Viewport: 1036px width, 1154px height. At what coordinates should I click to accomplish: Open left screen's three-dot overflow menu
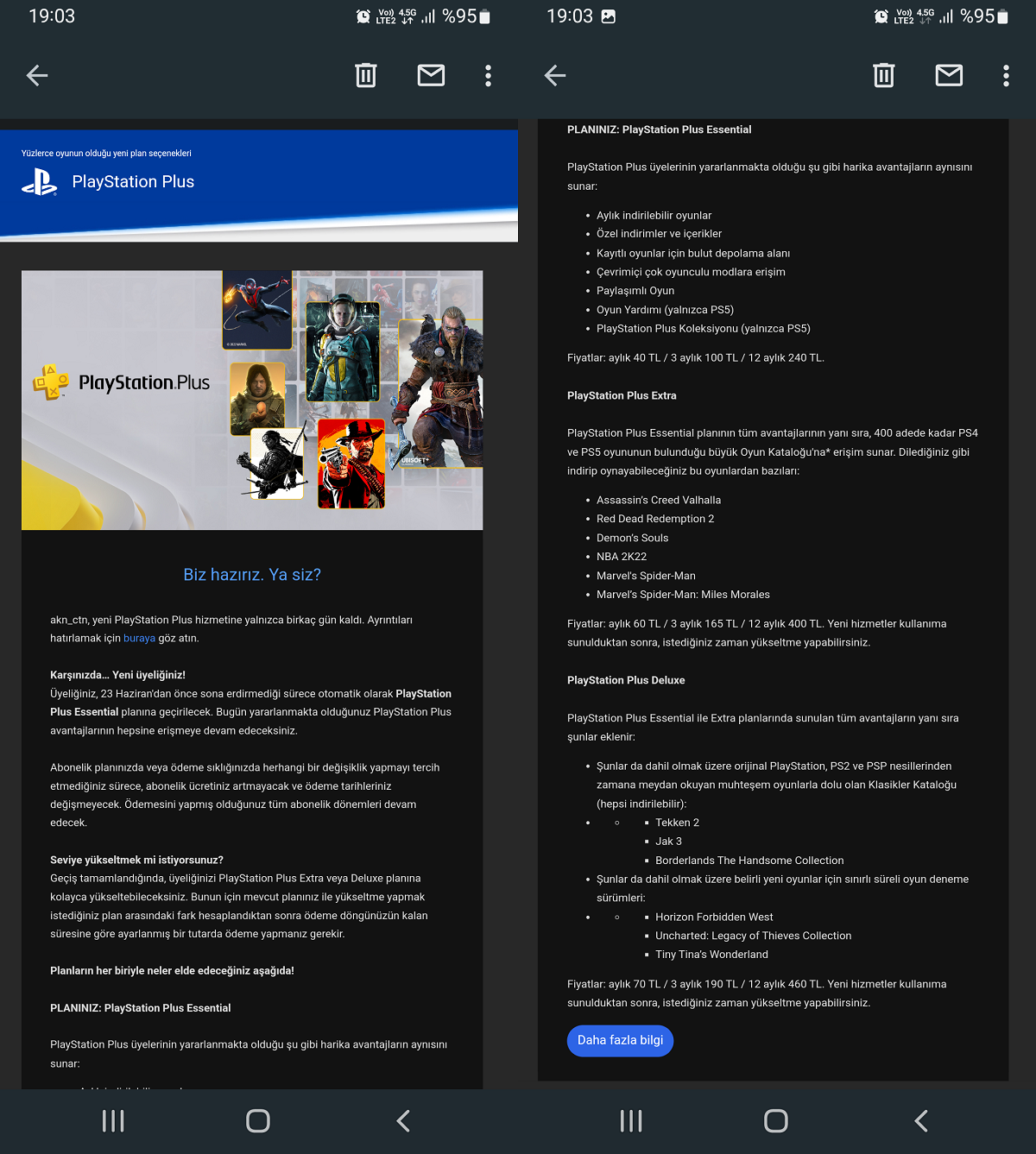coord(489,76)
